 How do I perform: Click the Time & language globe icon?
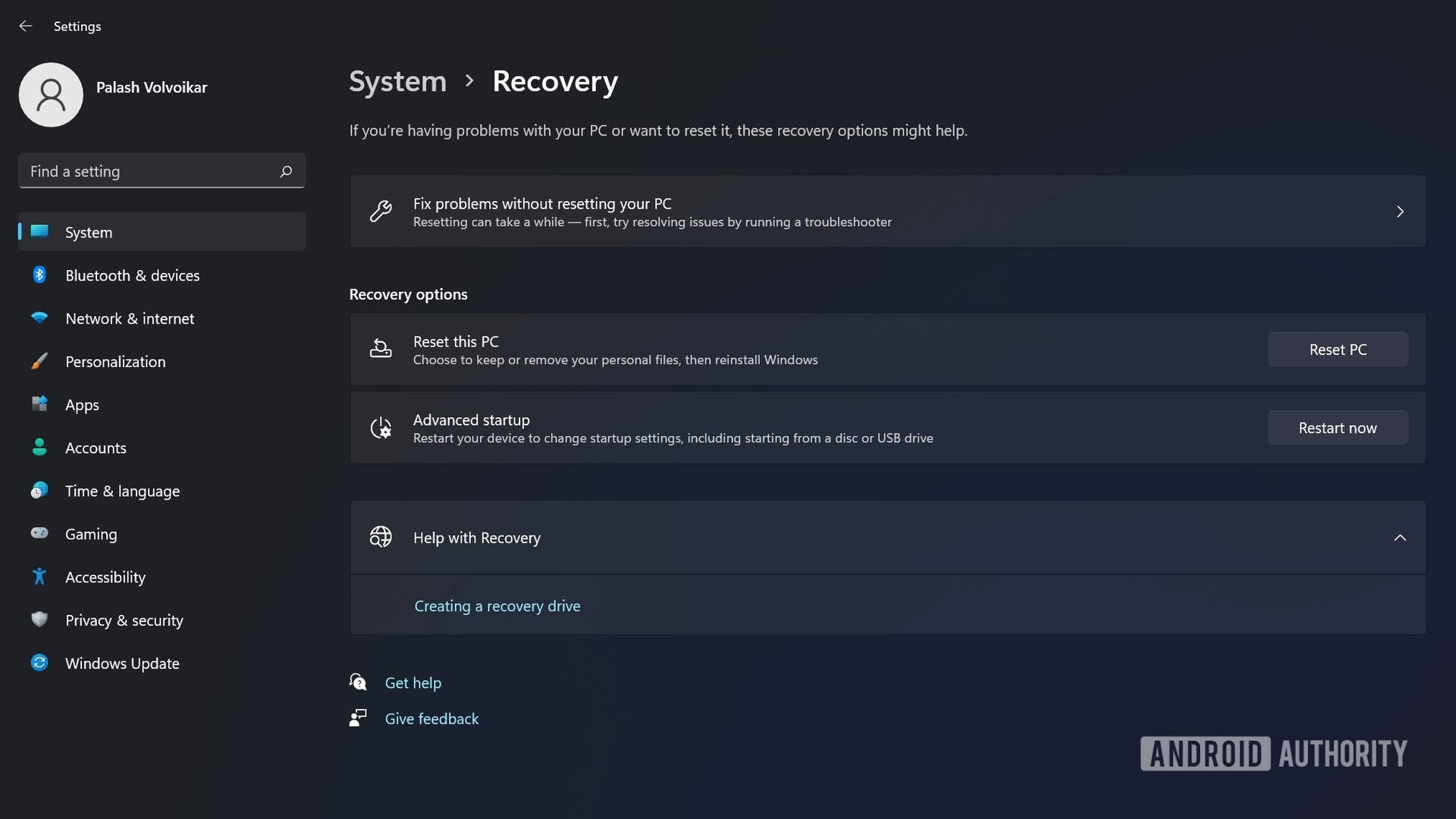(x=39, y=490)
